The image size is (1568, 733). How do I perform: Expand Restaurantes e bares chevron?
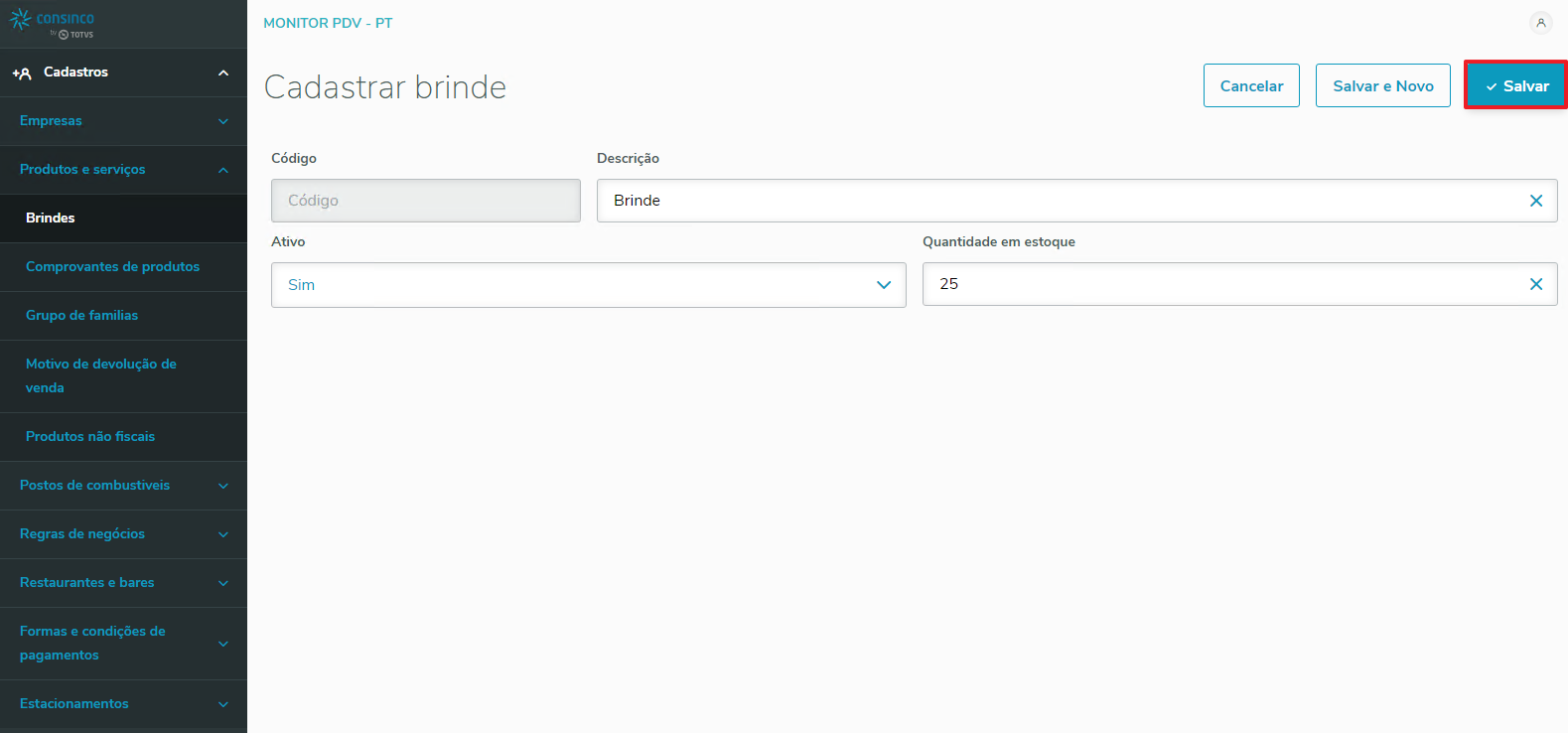point(223,583)
